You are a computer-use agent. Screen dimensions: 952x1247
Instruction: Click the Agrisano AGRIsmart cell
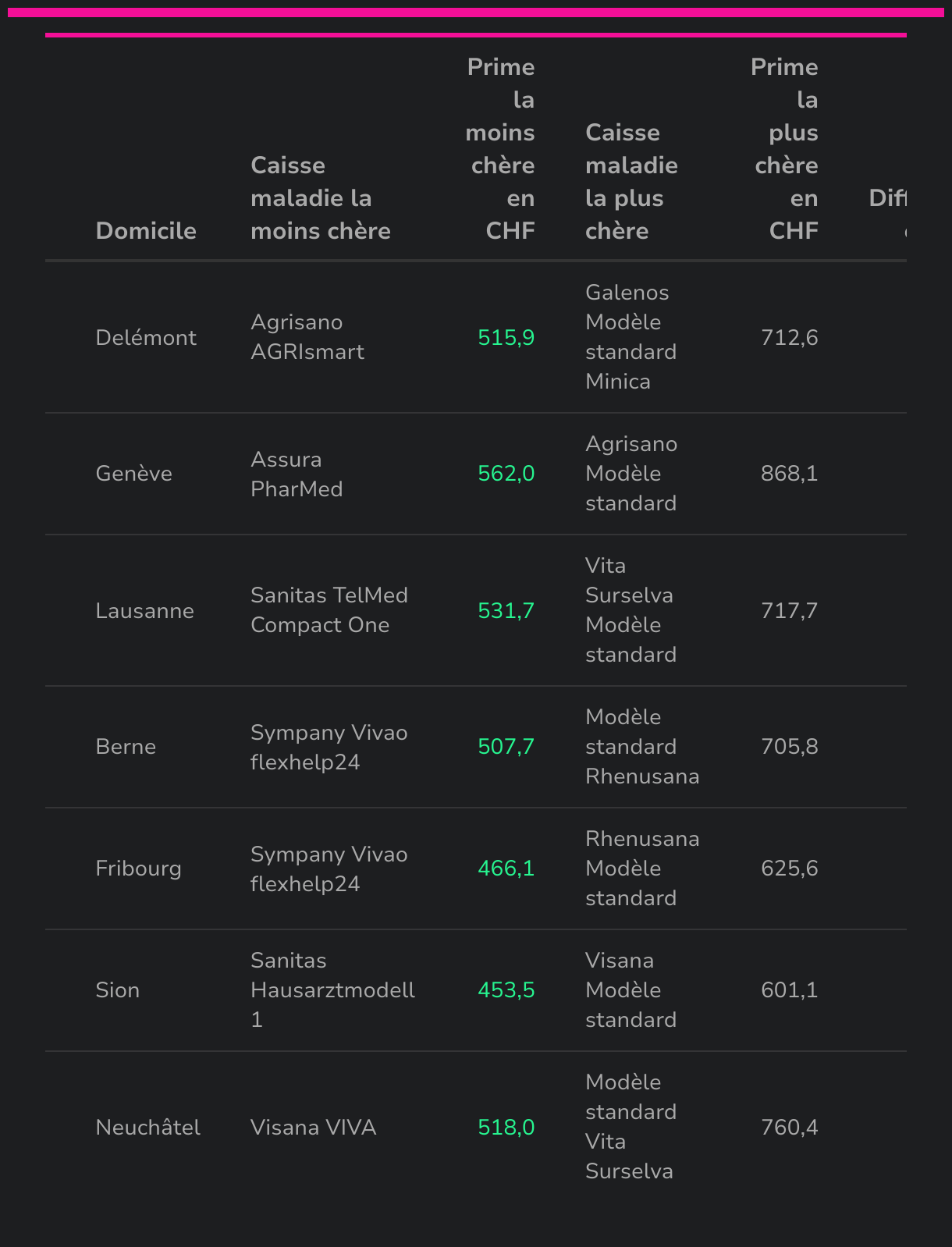coord(307,337)
